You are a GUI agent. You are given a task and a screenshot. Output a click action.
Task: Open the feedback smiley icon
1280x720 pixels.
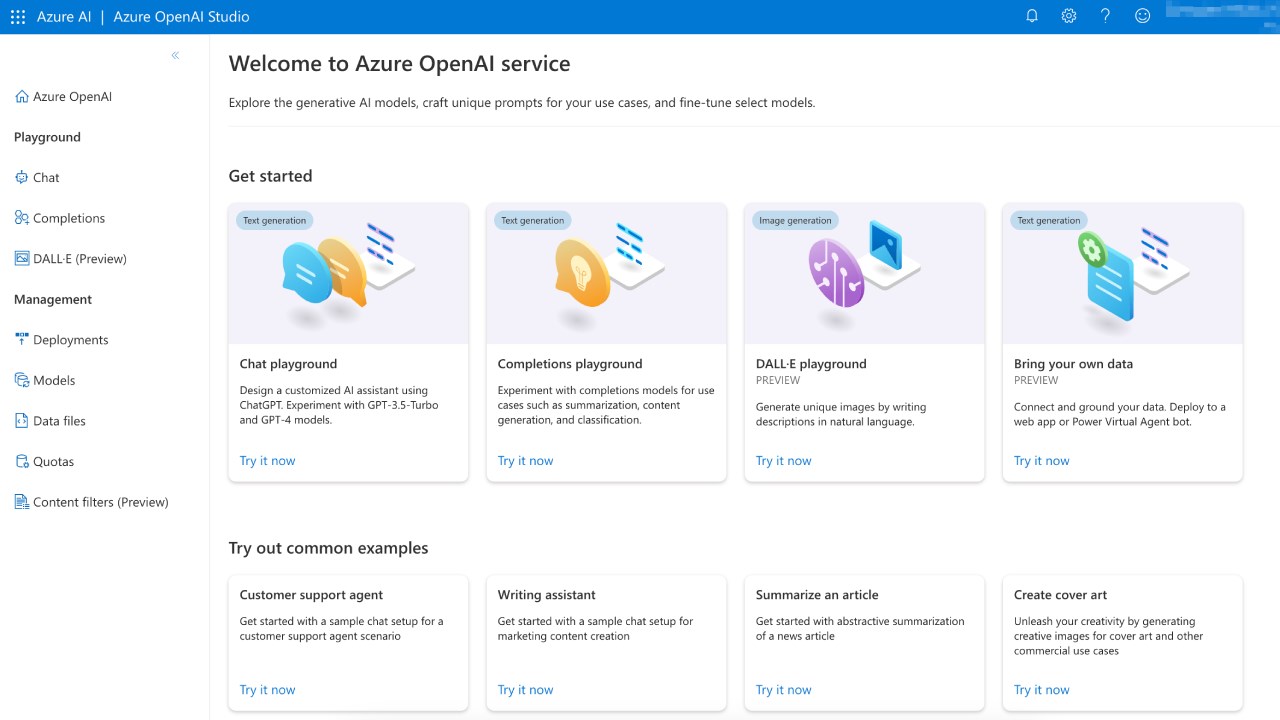tap(1142, 17)
